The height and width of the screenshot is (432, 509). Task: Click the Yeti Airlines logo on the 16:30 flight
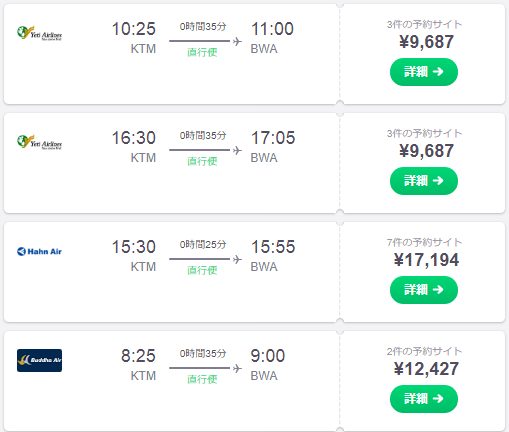(39, 142)
